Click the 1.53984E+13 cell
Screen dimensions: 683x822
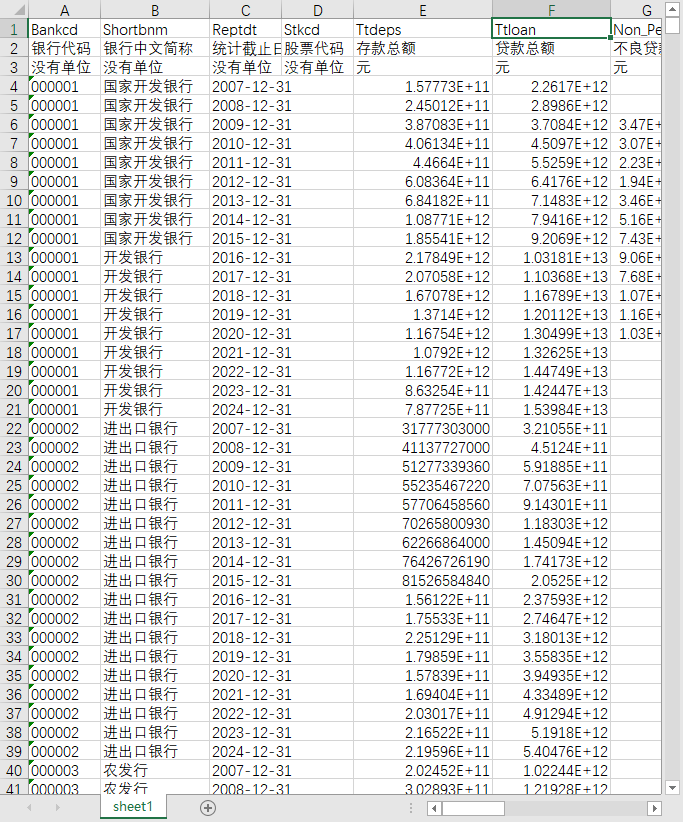pos(551,409)
